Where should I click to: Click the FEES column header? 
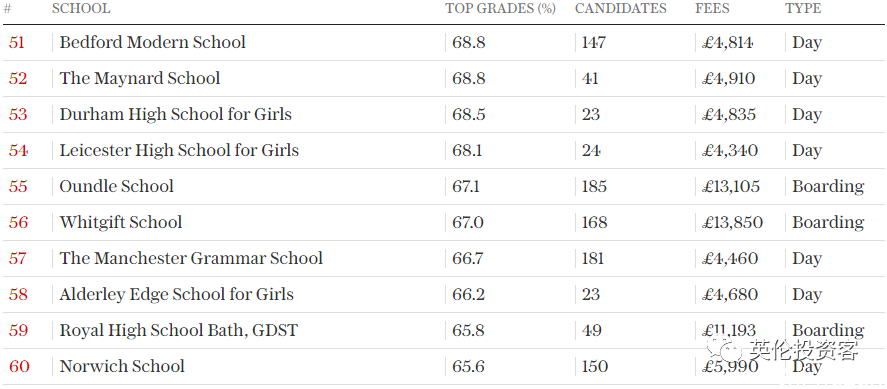coord(712,8)
